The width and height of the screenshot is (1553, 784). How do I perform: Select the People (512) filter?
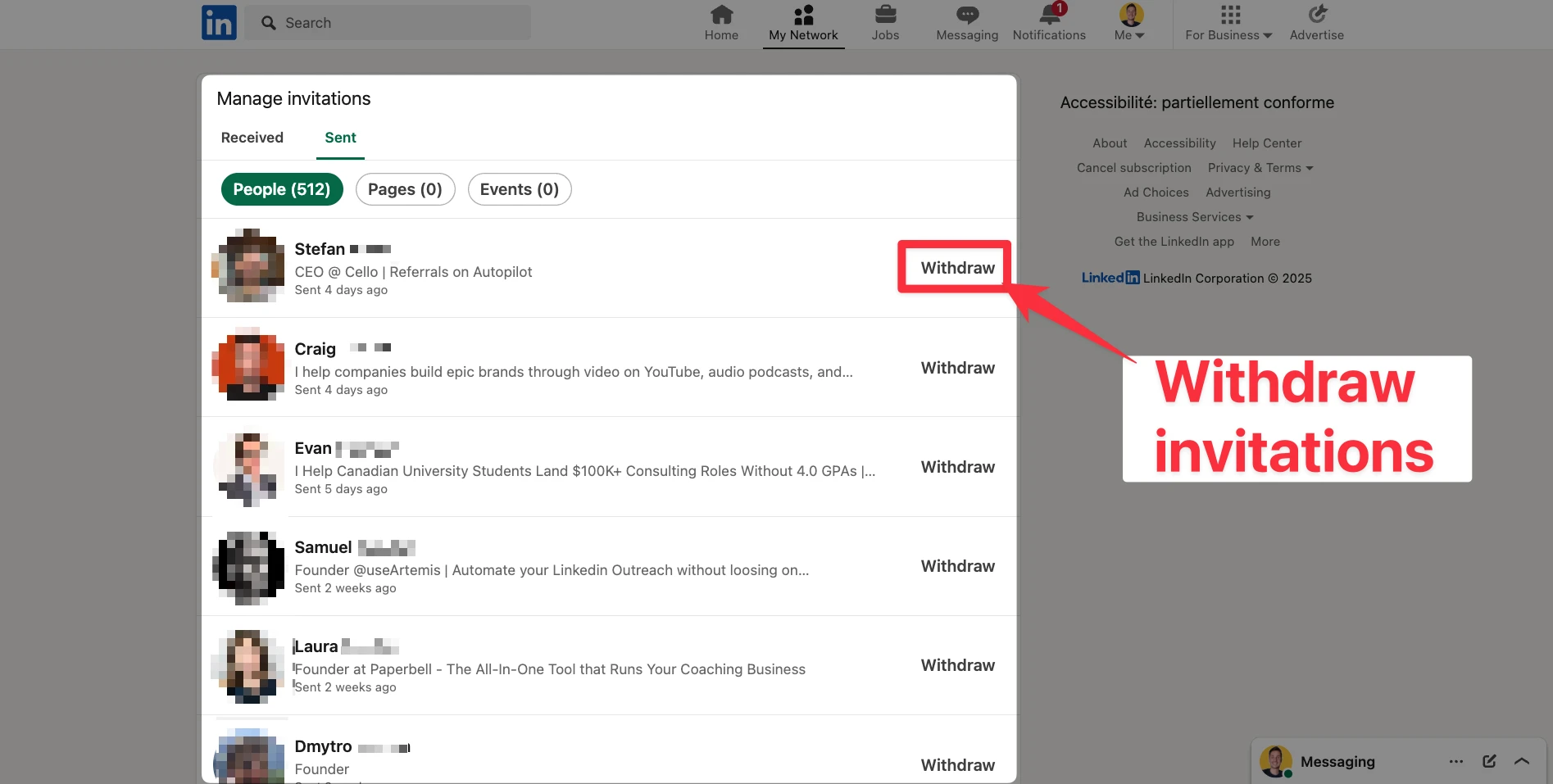click(282, 189)
